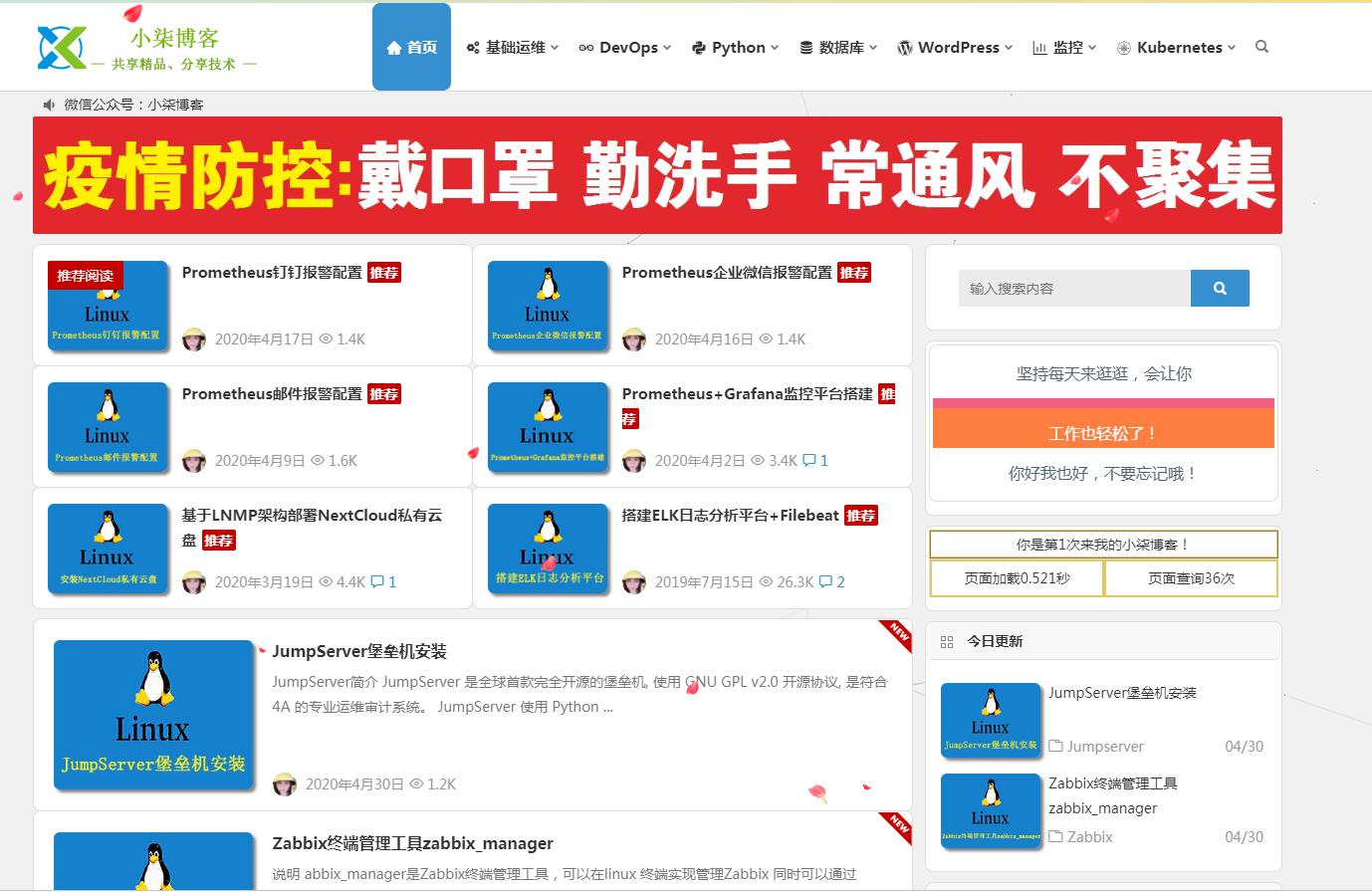Click large JumpServer堡垒机安装 thumbnail
This screenshot has width=1372, height=892.
(x=153, y=716)
